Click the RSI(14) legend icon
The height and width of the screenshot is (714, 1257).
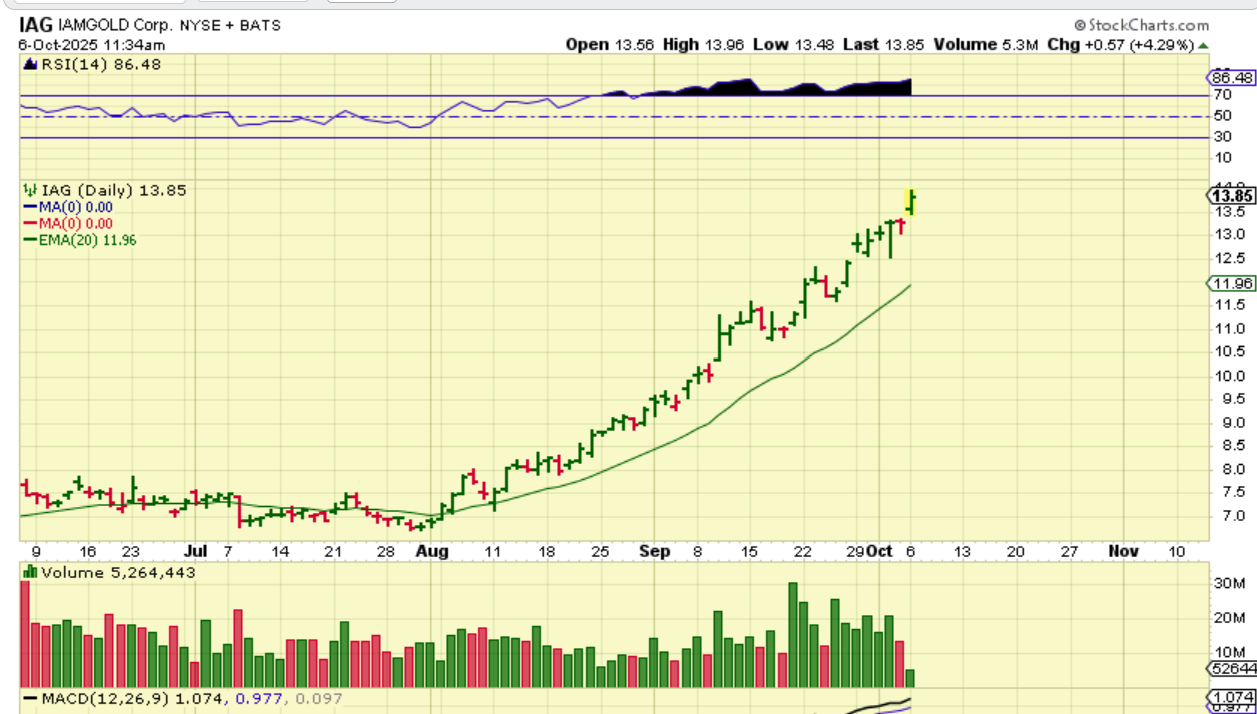tap(30, 64)
